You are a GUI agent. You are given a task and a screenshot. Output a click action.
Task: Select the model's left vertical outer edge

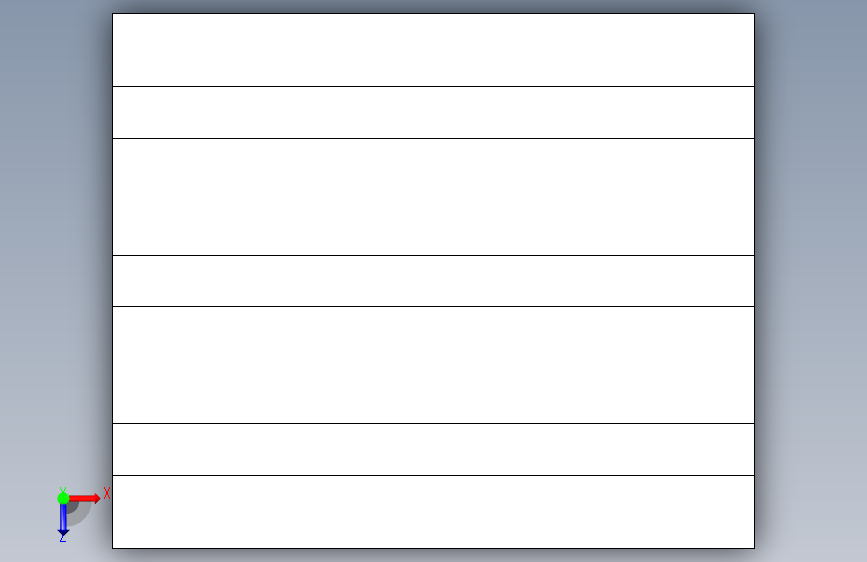click(x=112, y=281)
